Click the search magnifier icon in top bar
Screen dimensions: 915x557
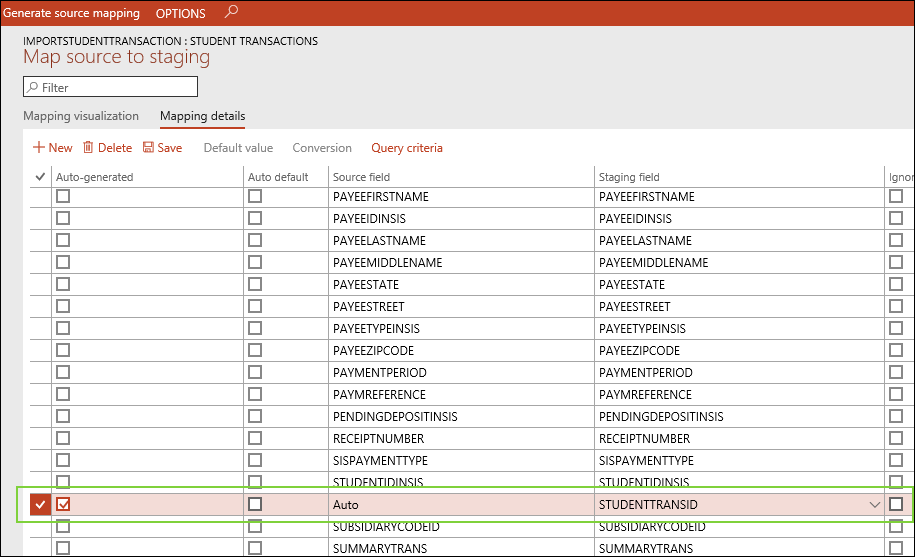pos(232,12)
